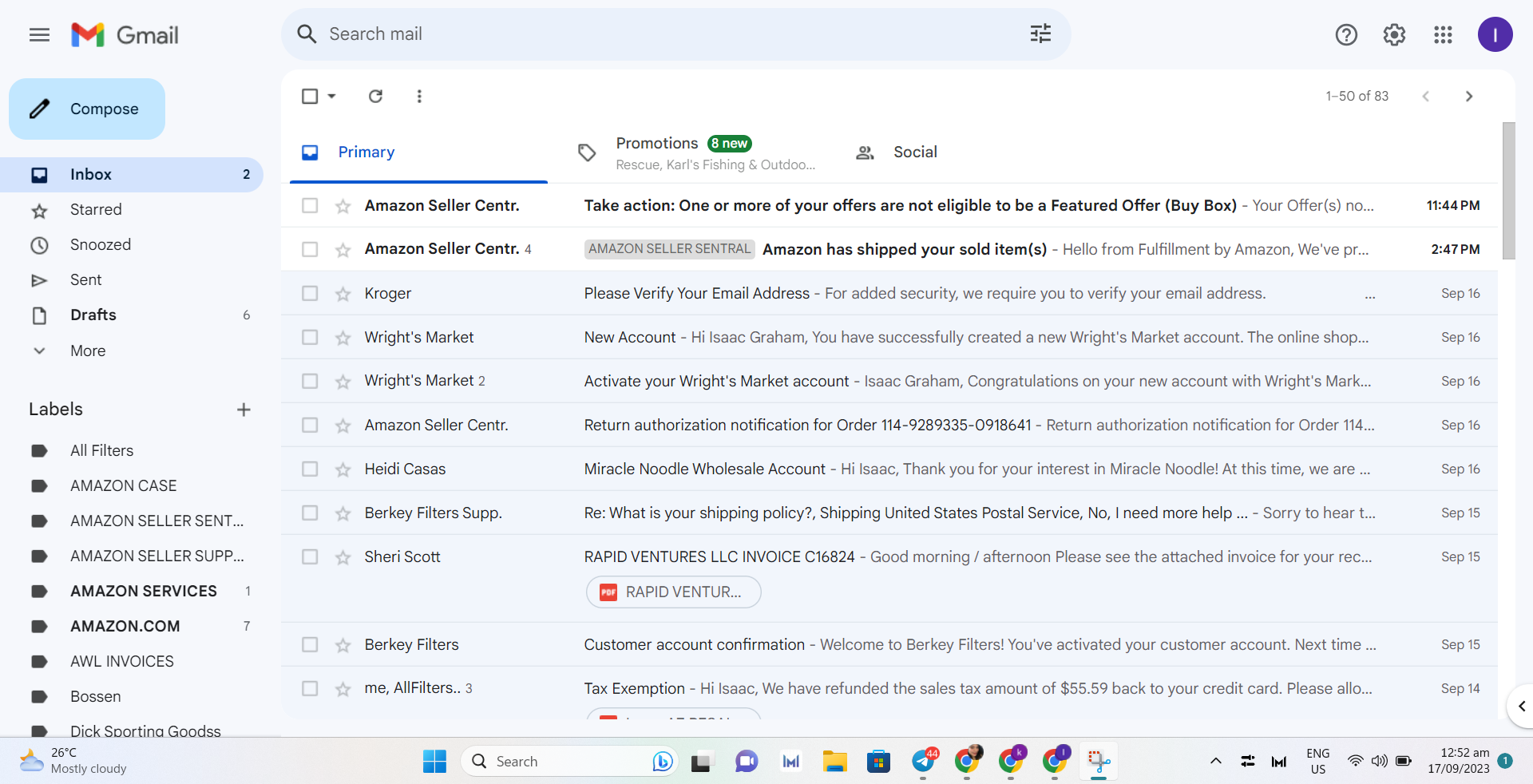Check the Return authorization email checkbox
The image size is (1533, 784).
point(310,425)
